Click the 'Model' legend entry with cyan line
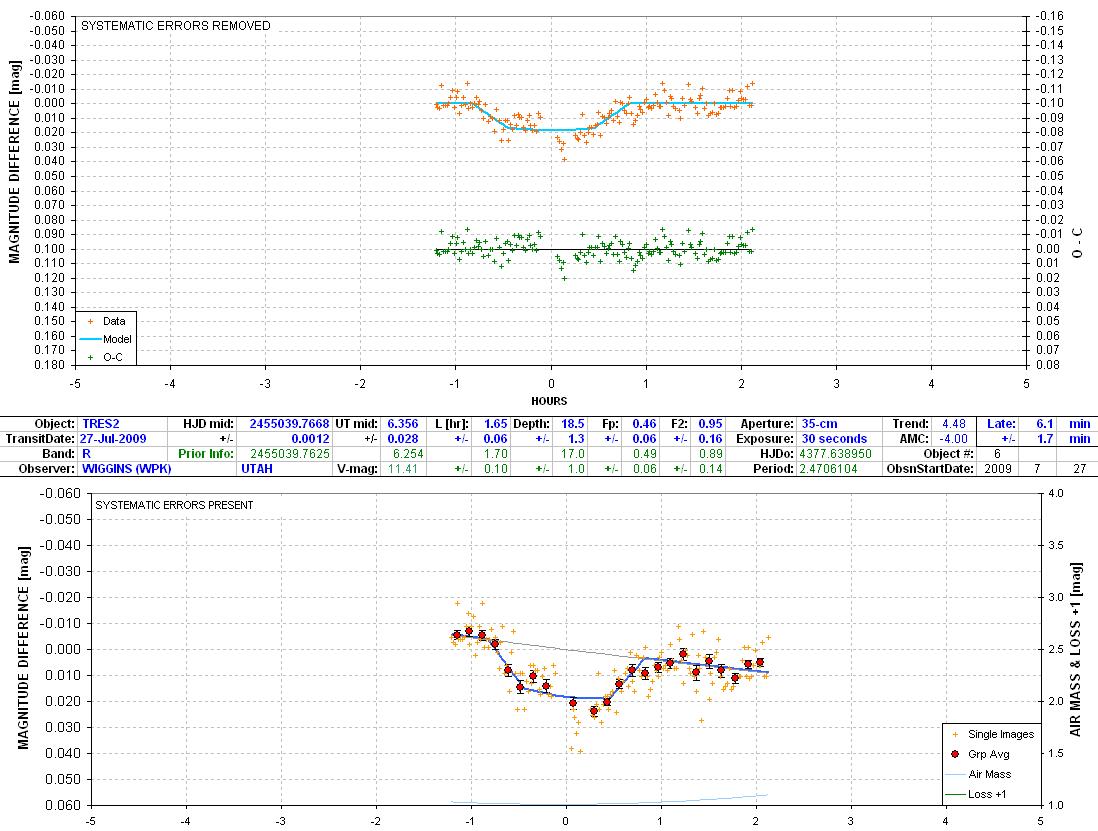 (106, 339)
